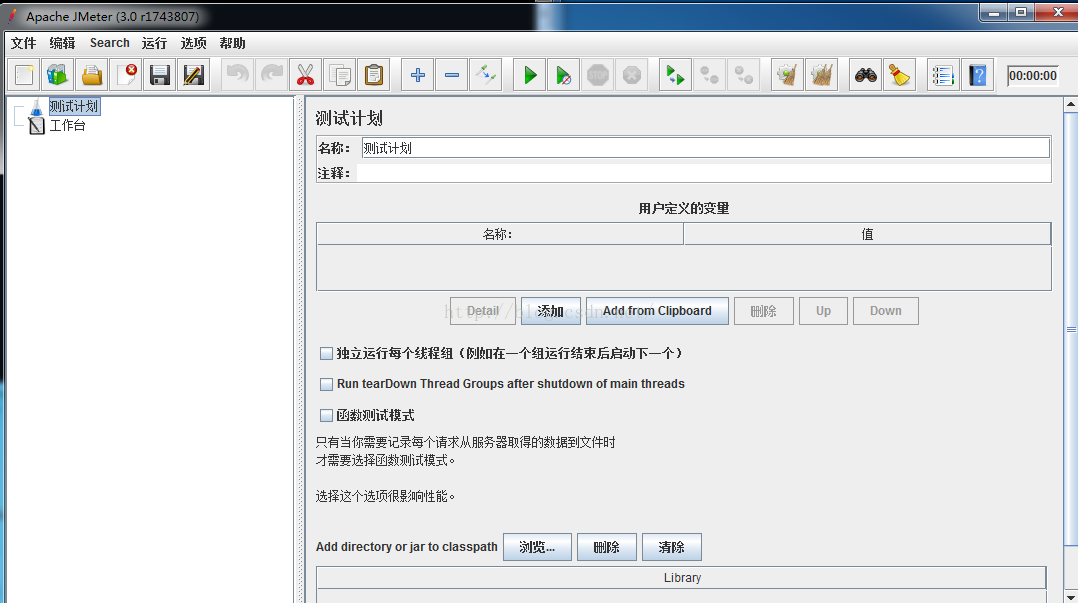Click the Copy icon in toolbar

[x=340, y=75]
